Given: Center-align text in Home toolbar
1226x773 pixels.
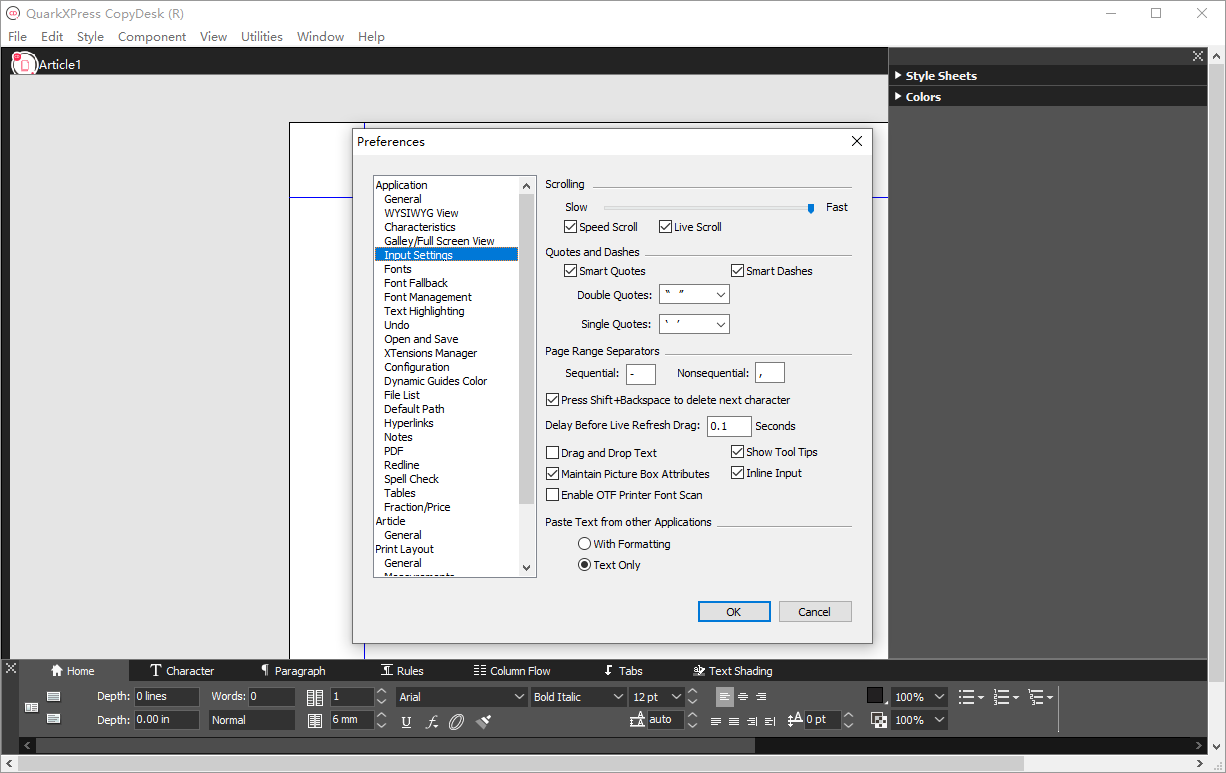Looking at the screenshot, I should [x=742, y=696].
